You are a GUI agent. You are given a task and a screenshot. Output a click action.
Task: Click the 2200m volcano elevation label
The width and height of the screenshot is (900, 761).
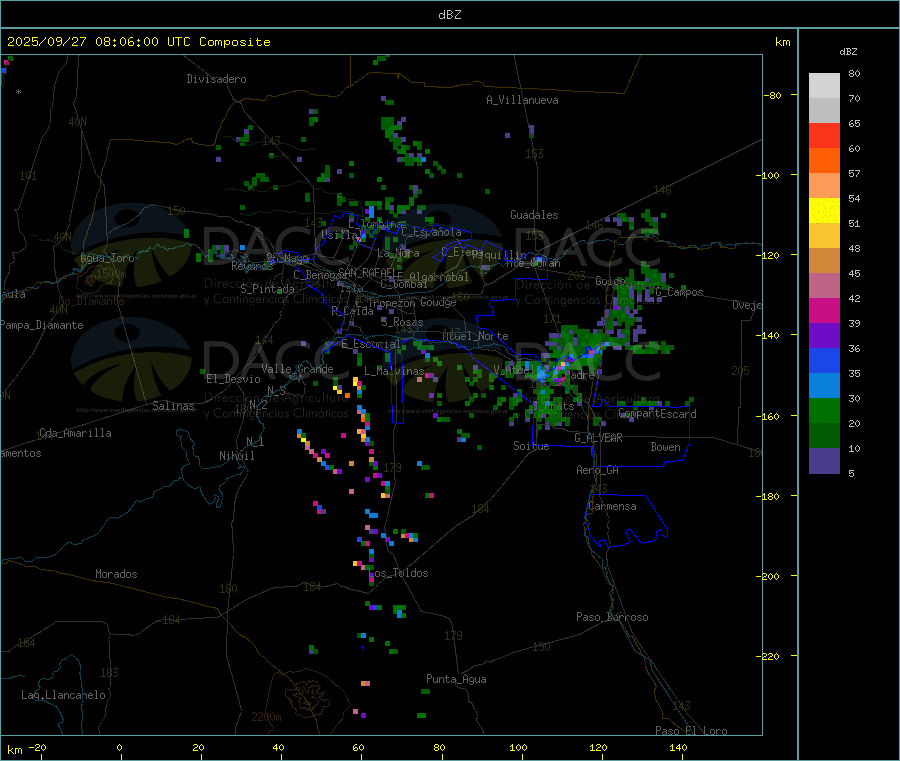click(266, 717)
